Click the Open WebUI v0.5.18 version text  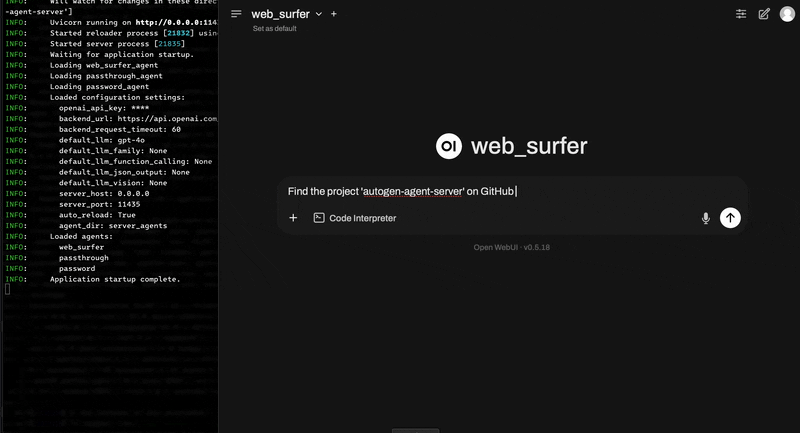tap(512, 247)
